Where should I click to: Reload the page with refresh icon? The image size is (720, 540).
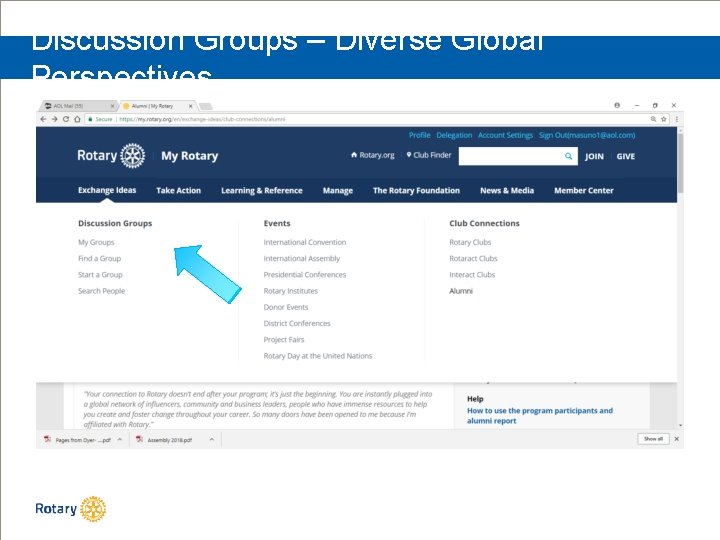(x=66, y=119)
